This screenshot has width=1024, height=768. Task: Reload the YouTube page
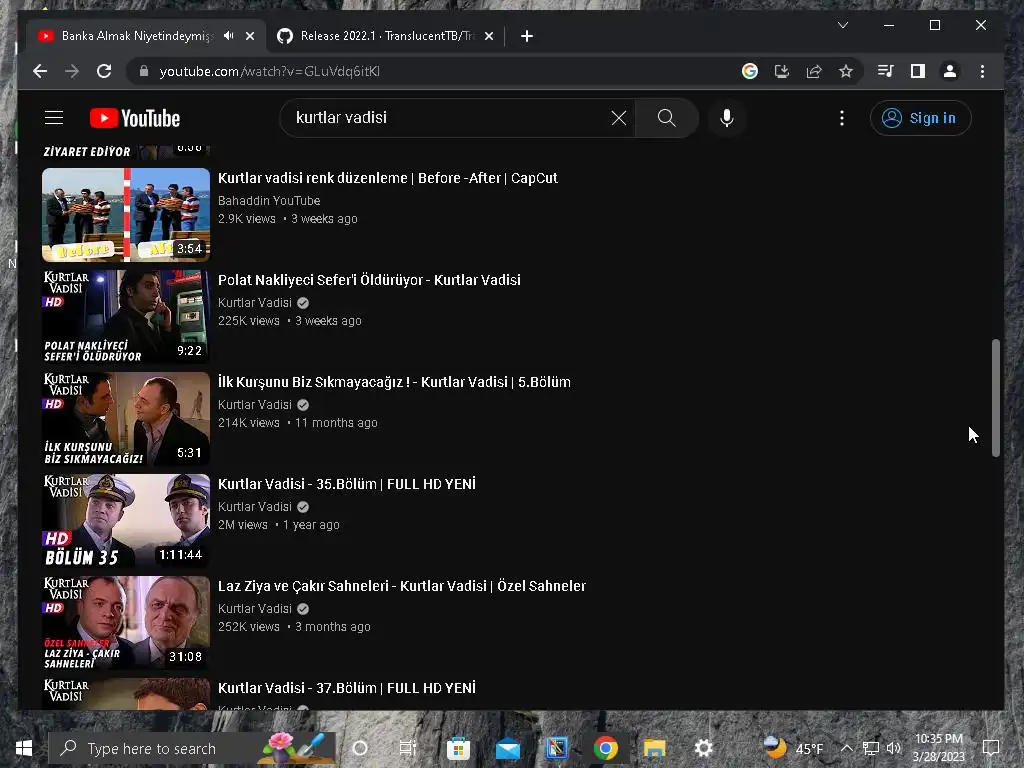[x=104, y=71]
